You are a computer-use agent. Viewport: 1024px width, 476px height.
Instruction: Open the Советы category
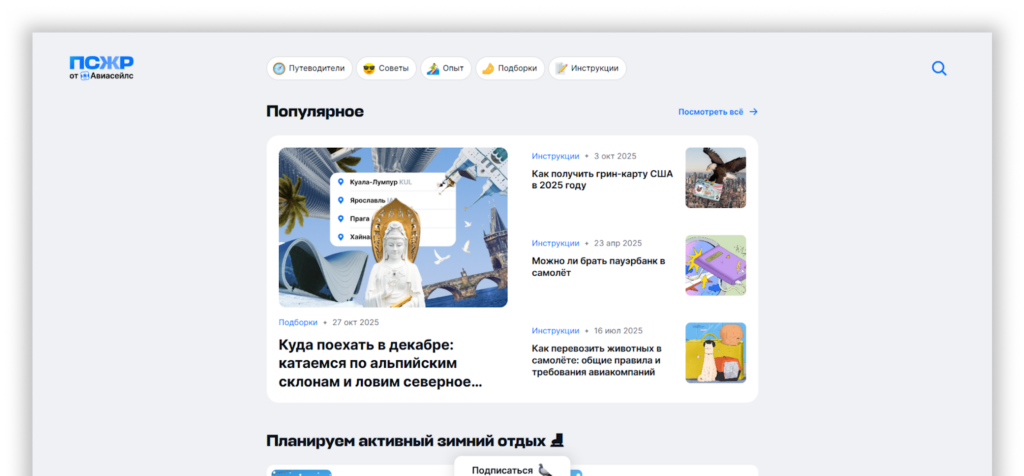coord(386,69)
